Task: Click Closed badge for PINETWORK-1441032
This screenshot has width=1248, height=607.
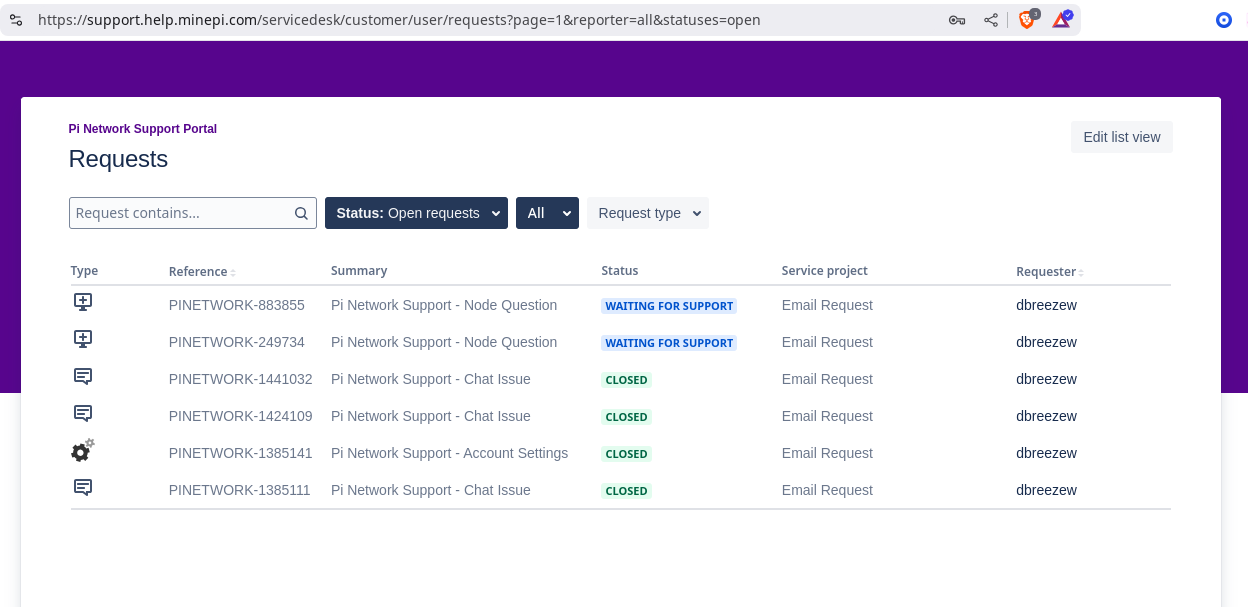Action: pyautogui.click(x=627, y=380)
